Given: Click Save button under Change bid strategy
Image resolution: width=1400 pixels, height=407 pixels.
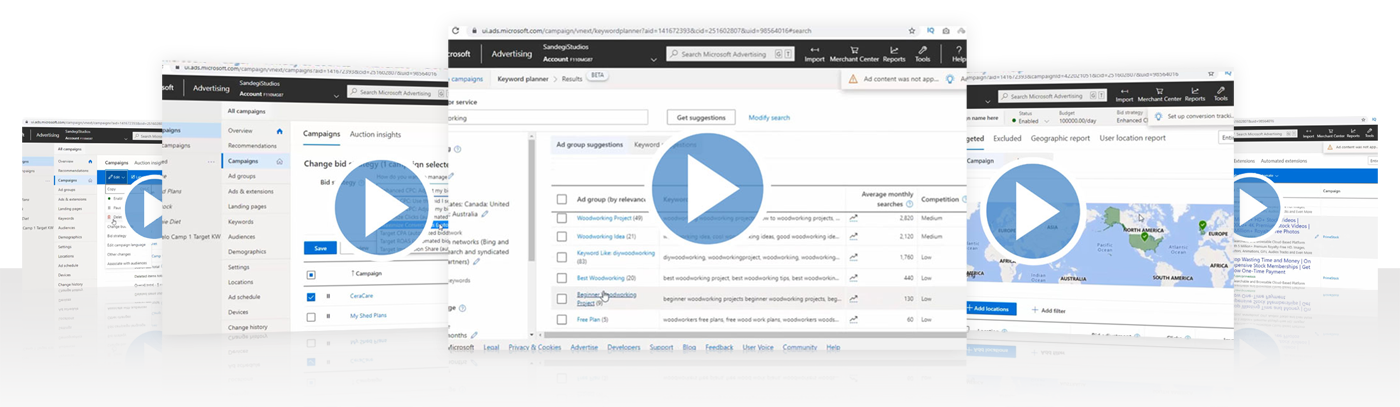Looking at the screenshot, I should coord(320,248).
